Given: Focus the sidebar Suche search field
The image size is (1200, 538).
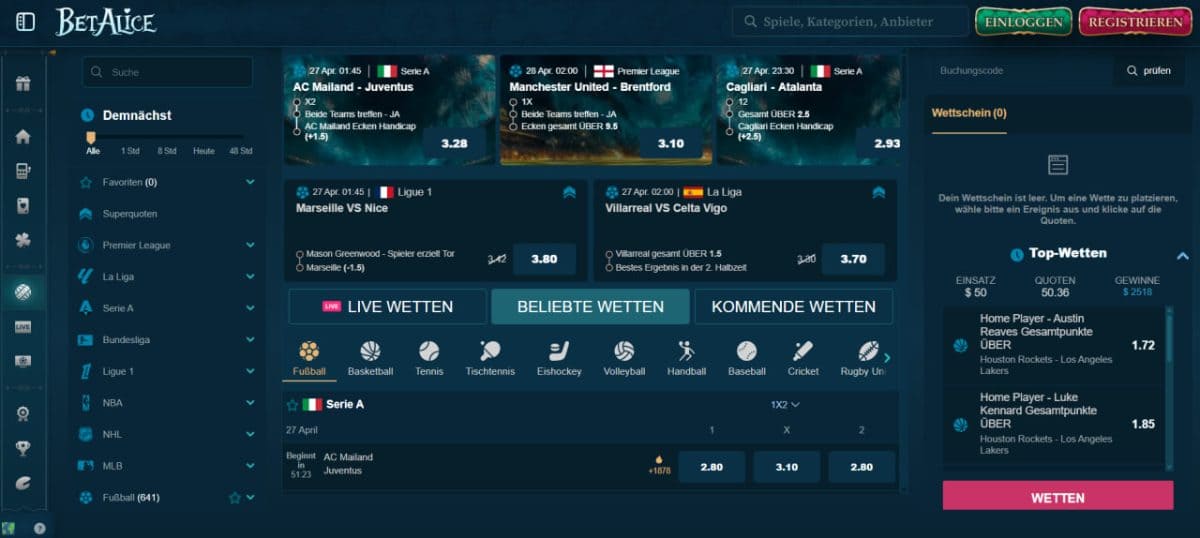Looking at the screenshot, I should pyautogui.click(x=168, y=72).
